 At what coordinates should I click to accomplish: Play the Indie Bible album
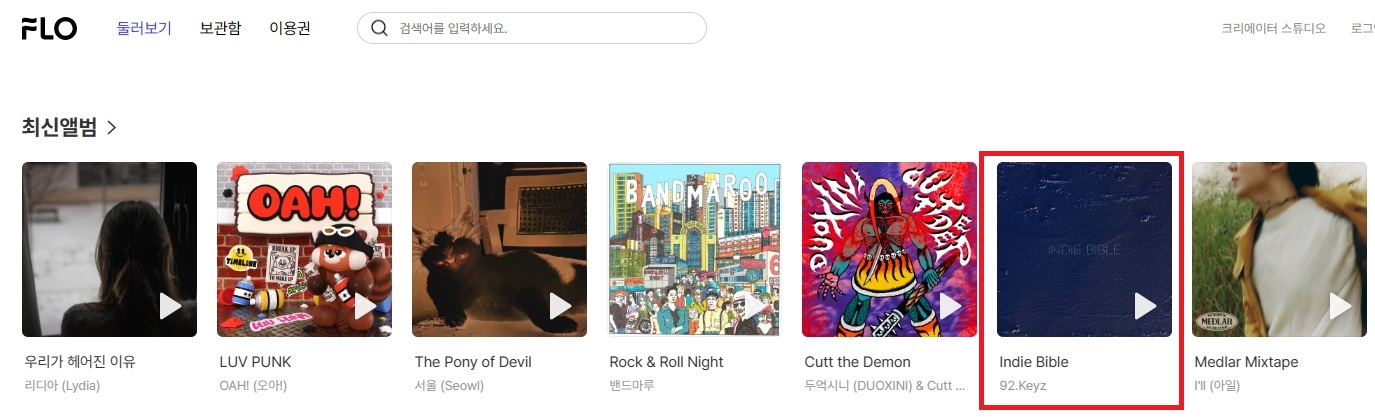[1146, 306]
